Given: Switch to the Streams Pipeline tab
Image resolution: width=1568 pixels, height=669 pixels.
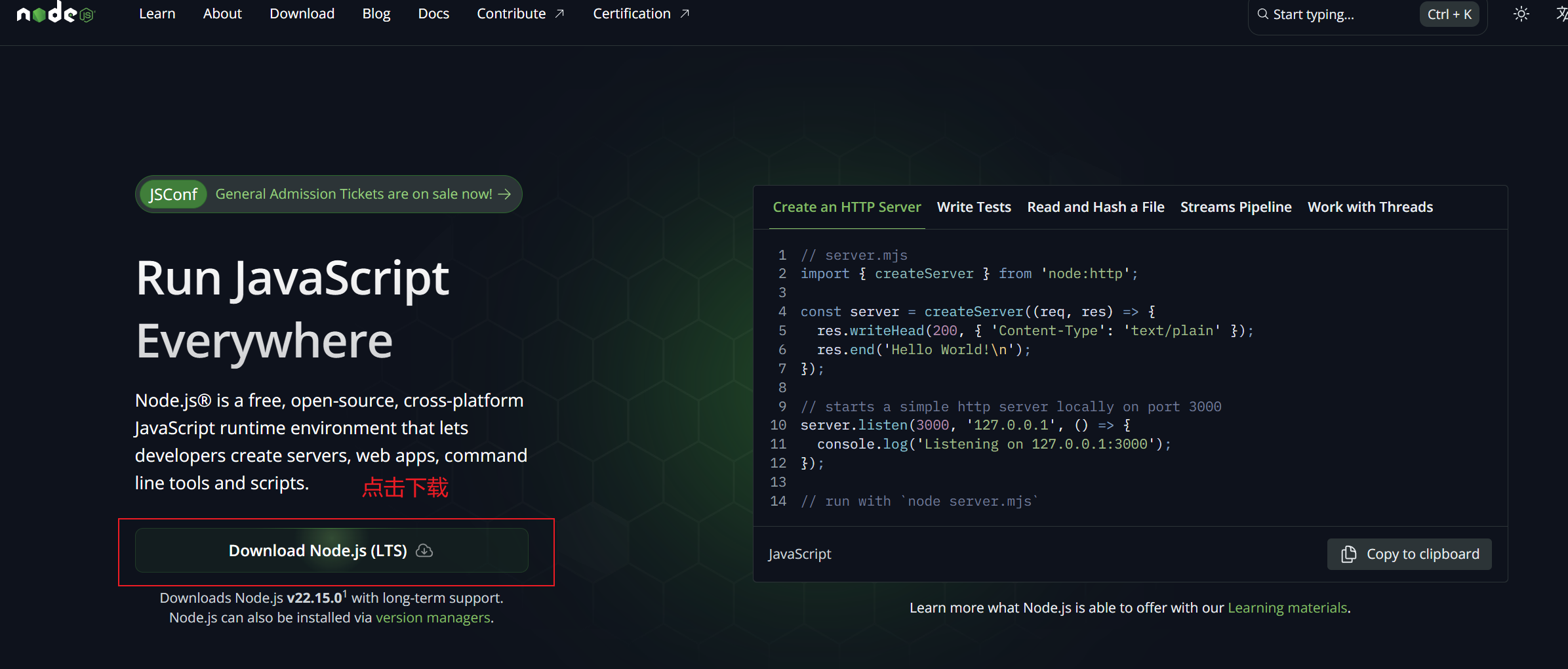Looking at the screenshot, I should pyautogui.click(x=1236, y=207).
